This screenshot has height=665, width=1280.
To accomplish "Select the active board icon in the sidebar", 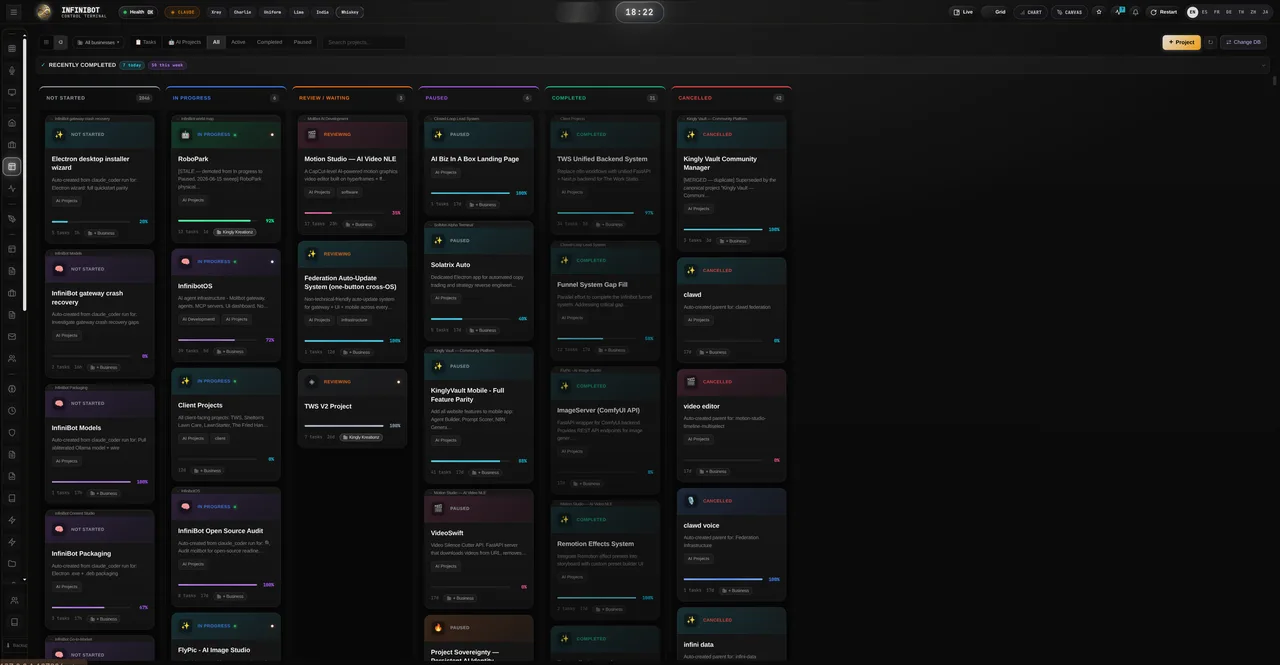I will pos(12,166).
